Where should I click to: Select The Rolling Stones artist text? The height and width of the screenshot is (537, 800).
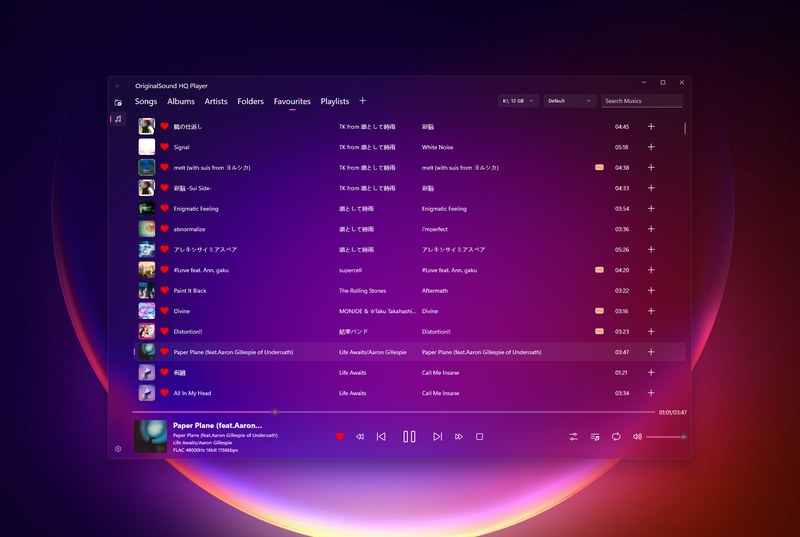coord(362,291)
